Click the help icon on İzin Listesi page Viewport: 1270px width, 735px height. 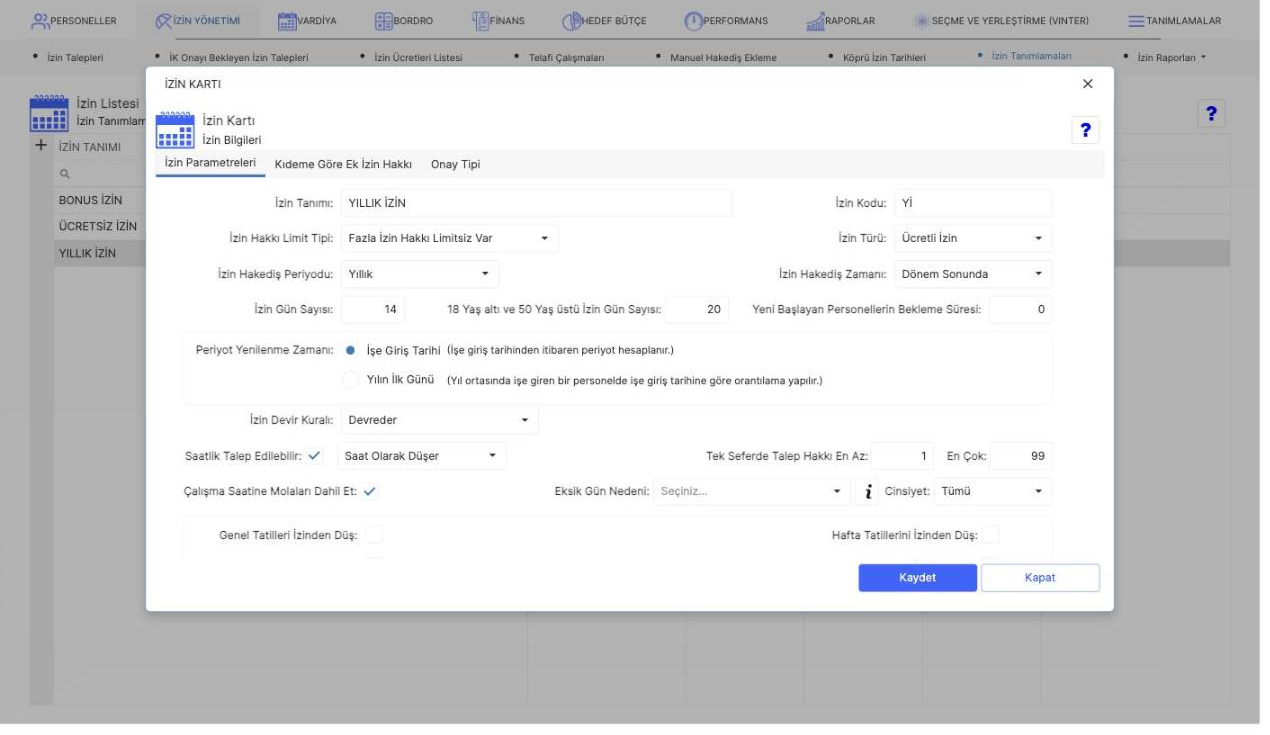pos(1212,113)
